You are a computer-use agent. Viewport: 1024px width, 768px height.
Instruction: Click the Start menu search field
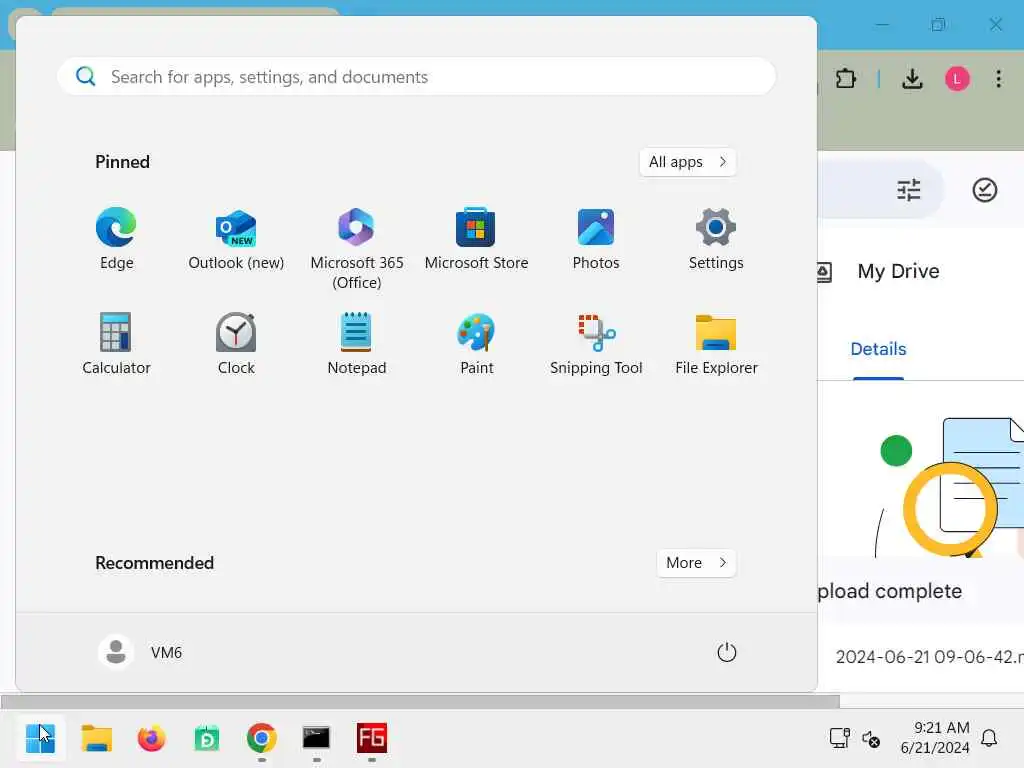[x=417, y=76]
